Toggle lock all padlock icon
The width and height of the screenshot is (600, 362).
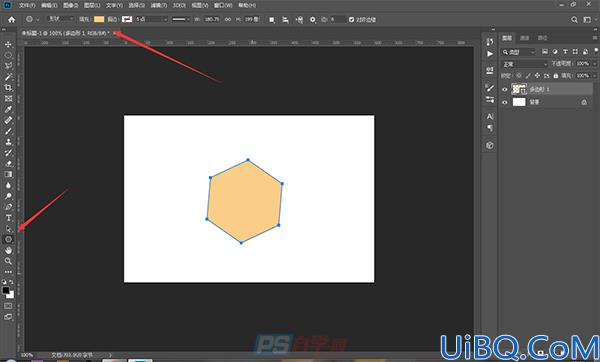(x=556, y=76)
